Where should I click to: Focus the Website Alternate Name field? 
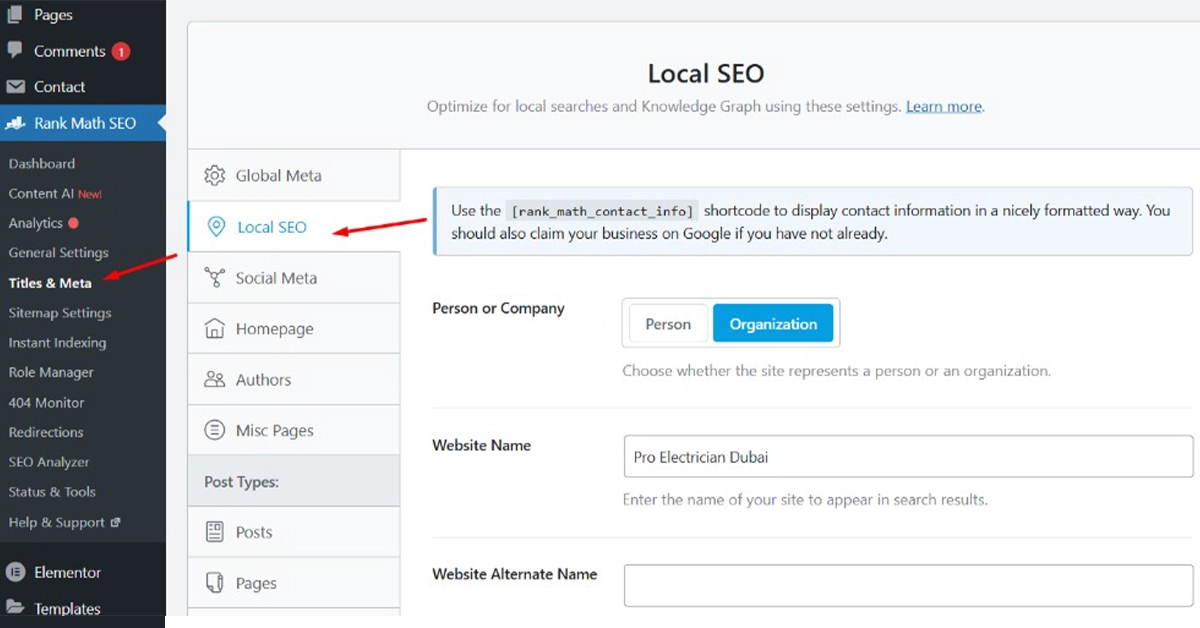pyautogui.click(x=907, y=585)
